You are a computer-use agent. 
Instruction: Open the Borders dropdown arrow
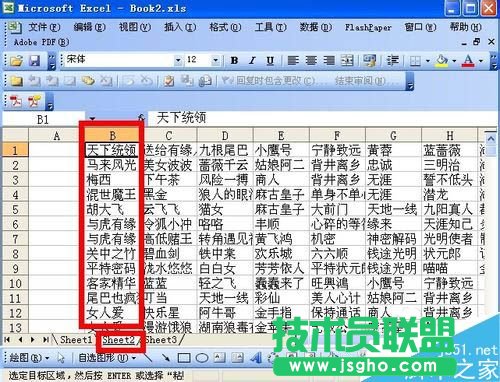pos(428,61)
